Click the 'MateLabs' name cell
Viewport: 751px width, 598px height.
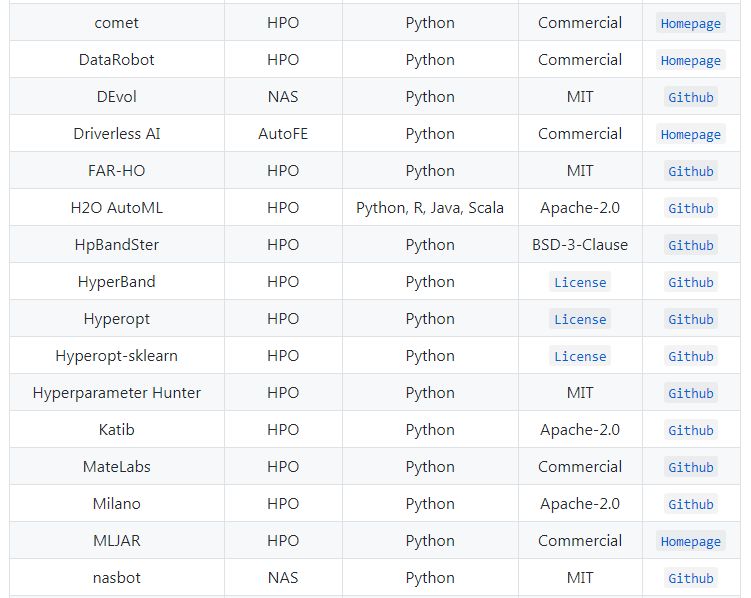[116, 466]
